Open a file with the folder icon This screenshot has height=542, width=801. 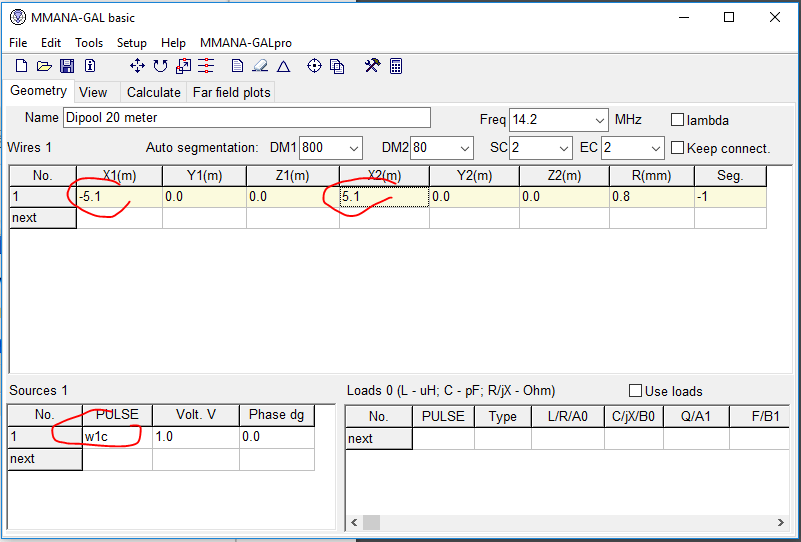coord(44,66)
